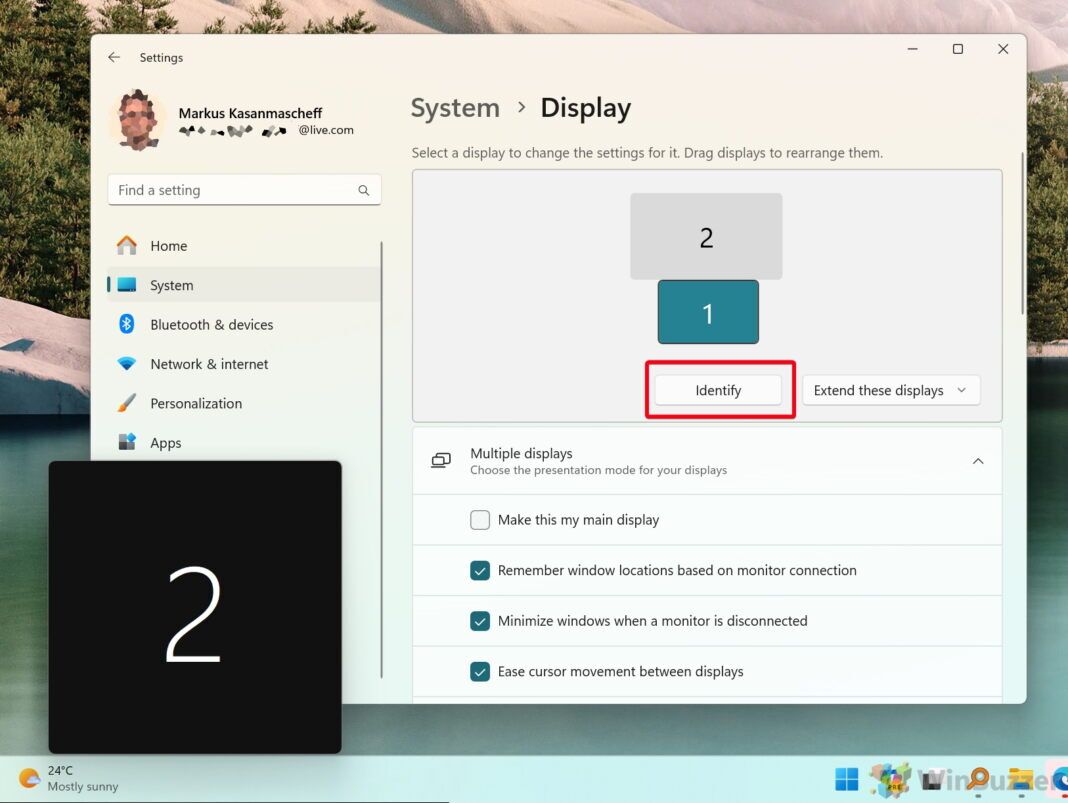The width and height of the screenshot is (1068, 803).
Task: Open the Home page in Settings sidebar
Action: pyautogui.click(x=244, y=246)
